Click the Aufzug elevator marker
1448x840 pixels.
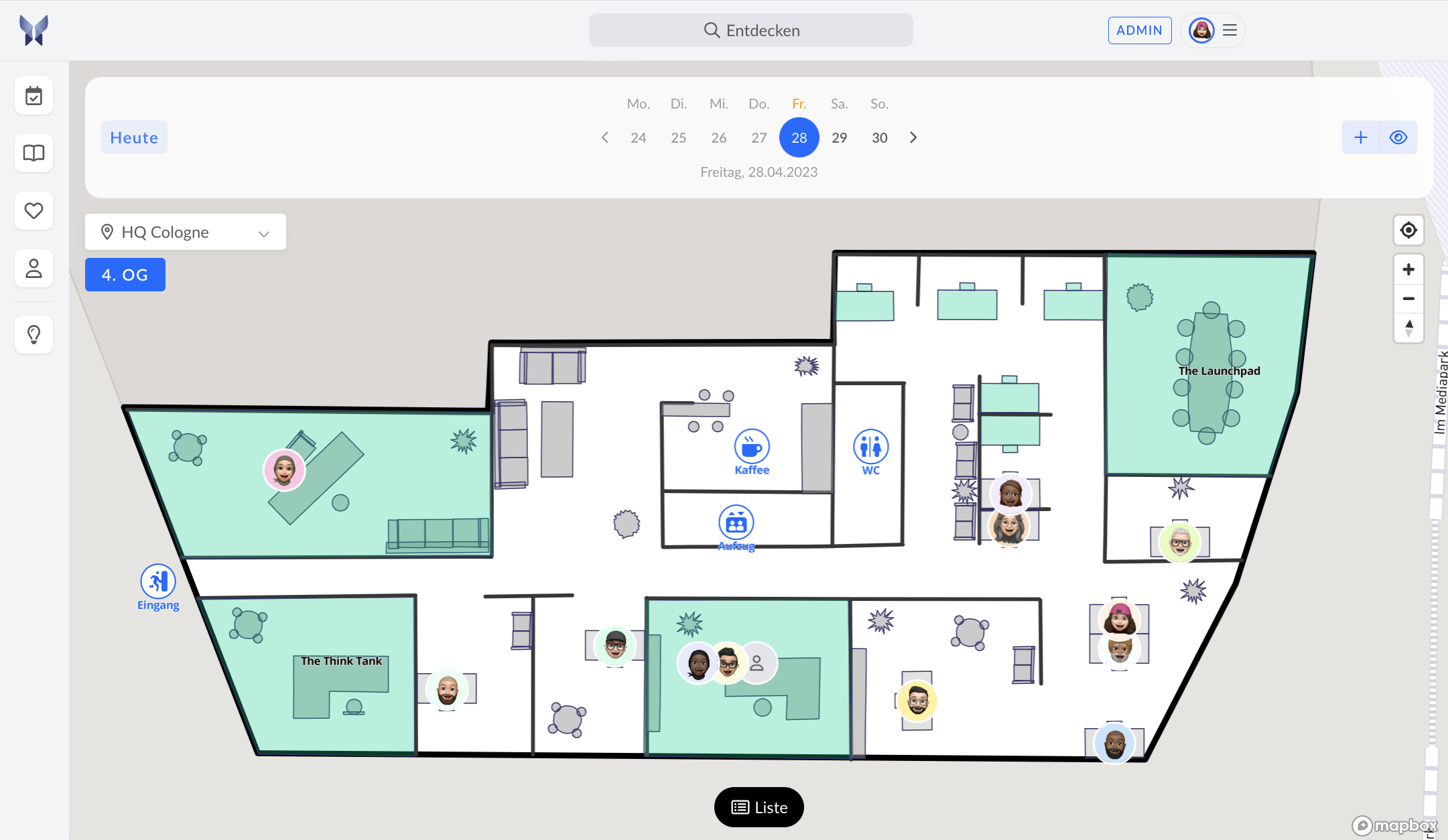click(x=736, y=523)
